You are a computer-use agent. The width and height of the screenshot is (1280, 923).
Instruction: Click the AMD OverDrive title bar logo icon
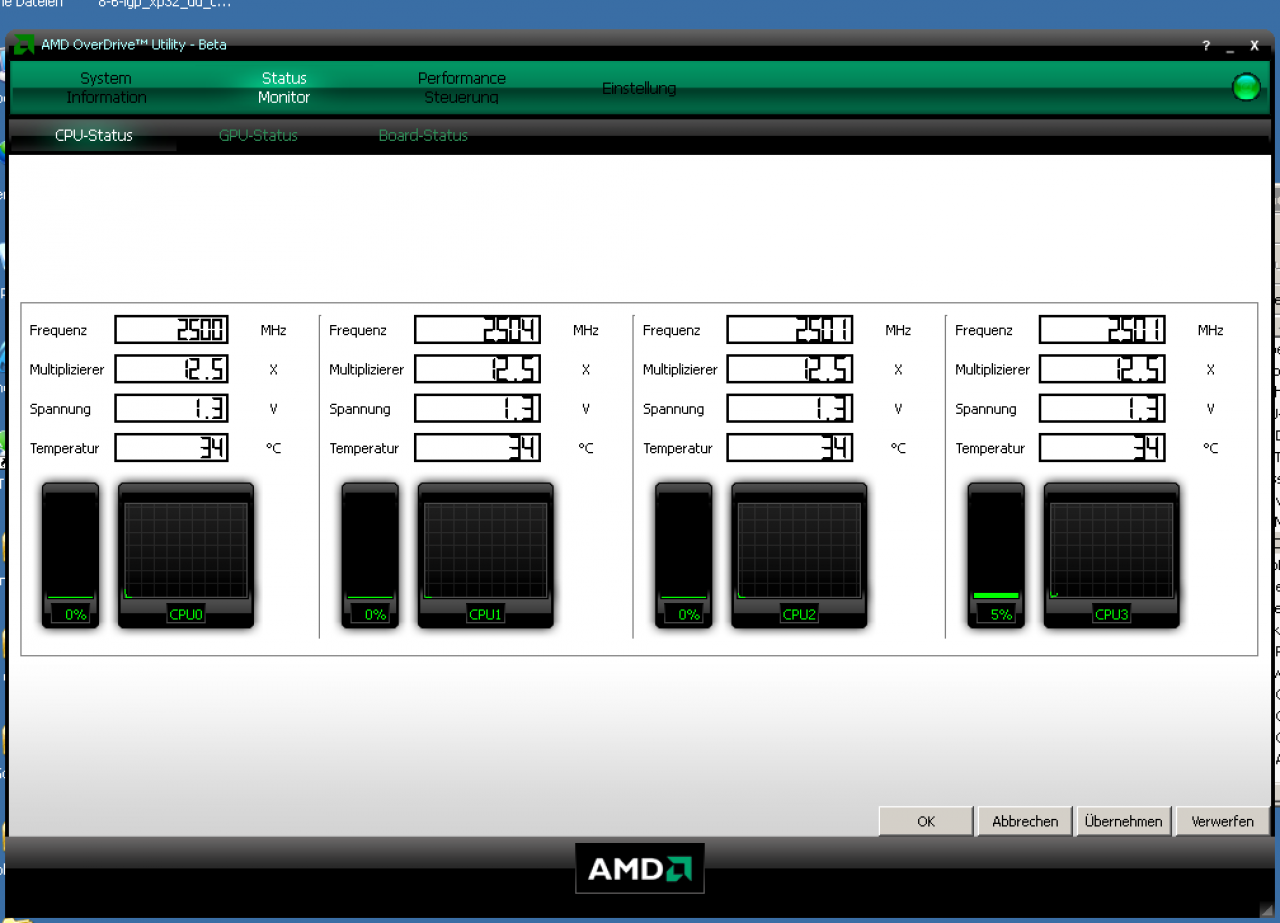24,45
